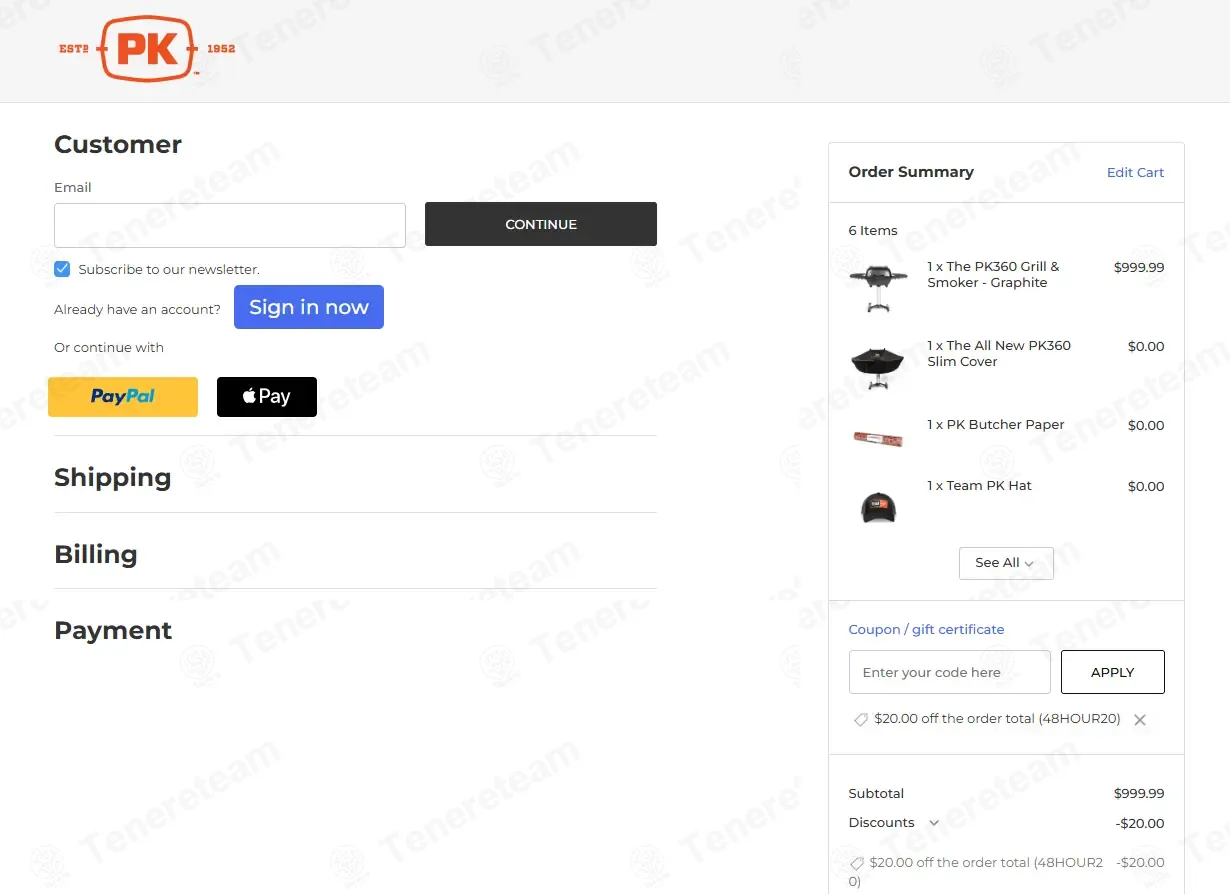
Task: Click 1 x Team PK Hat text
Action: (x=979, y=486)
